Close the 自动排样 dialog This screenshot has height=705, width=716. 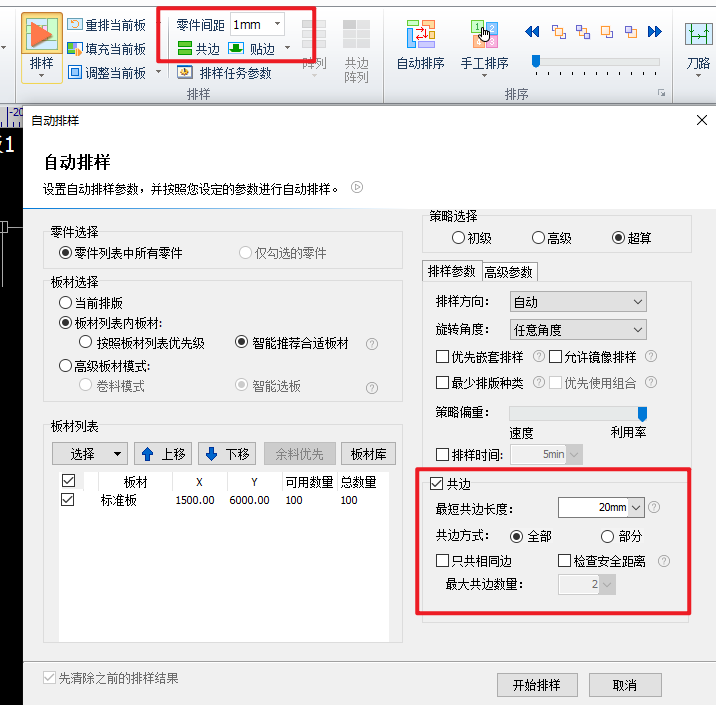tap(702, 120)
